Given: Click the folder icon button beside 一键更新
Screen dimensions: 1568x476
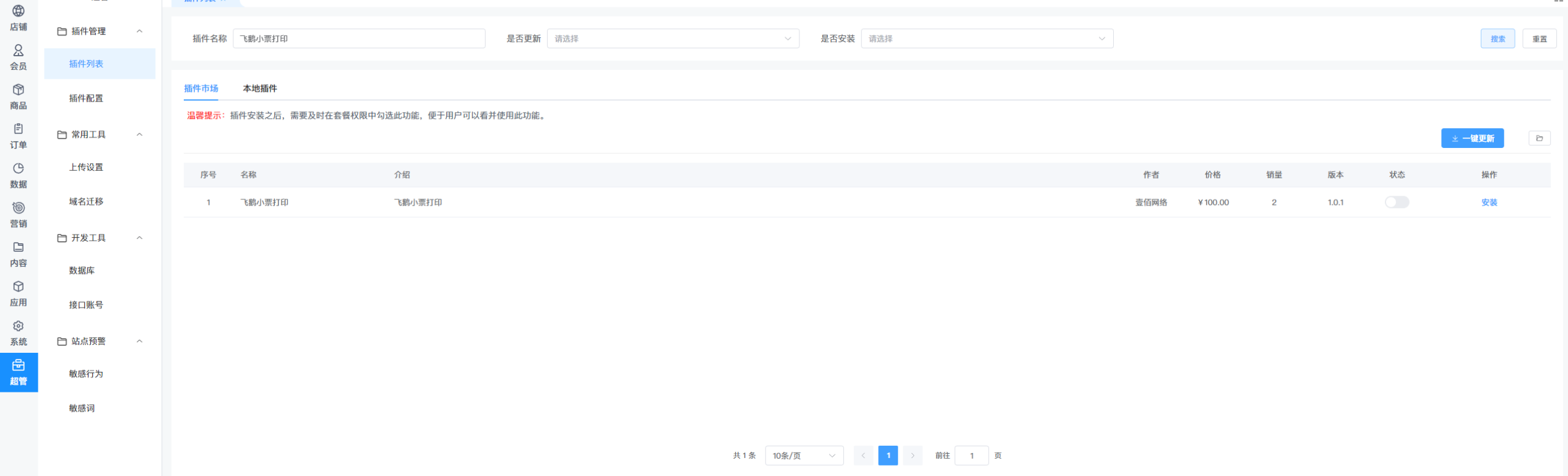Looking at the screenshot, I should pos(1539,138).
